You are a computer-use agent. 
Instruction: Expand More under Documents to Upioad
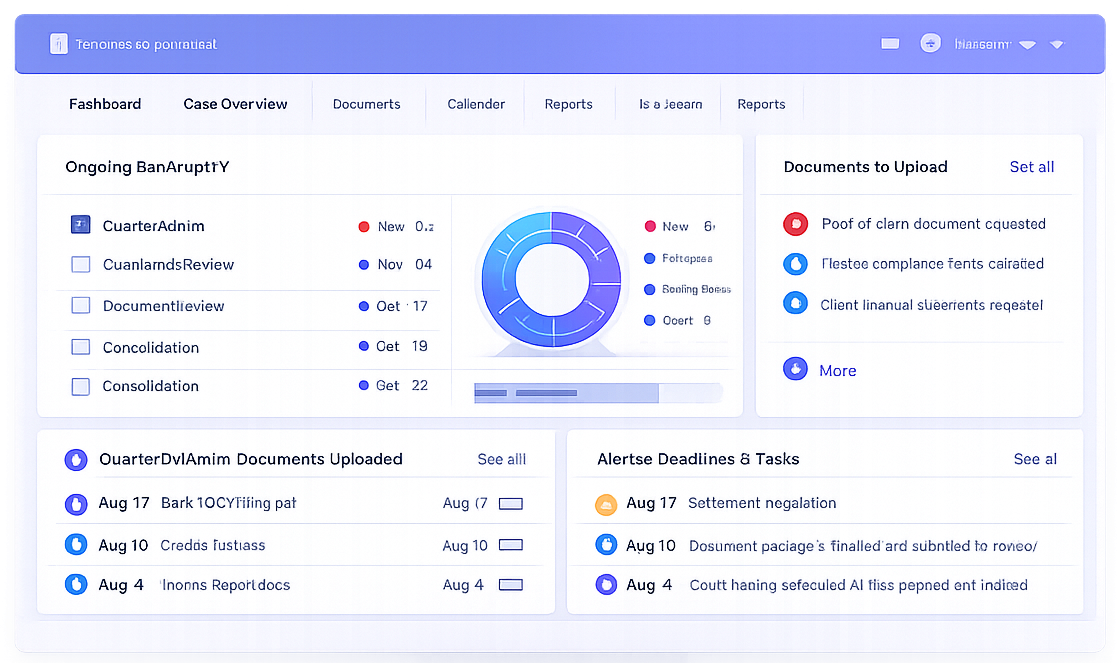pyautogui.click(x=837, y=370)
